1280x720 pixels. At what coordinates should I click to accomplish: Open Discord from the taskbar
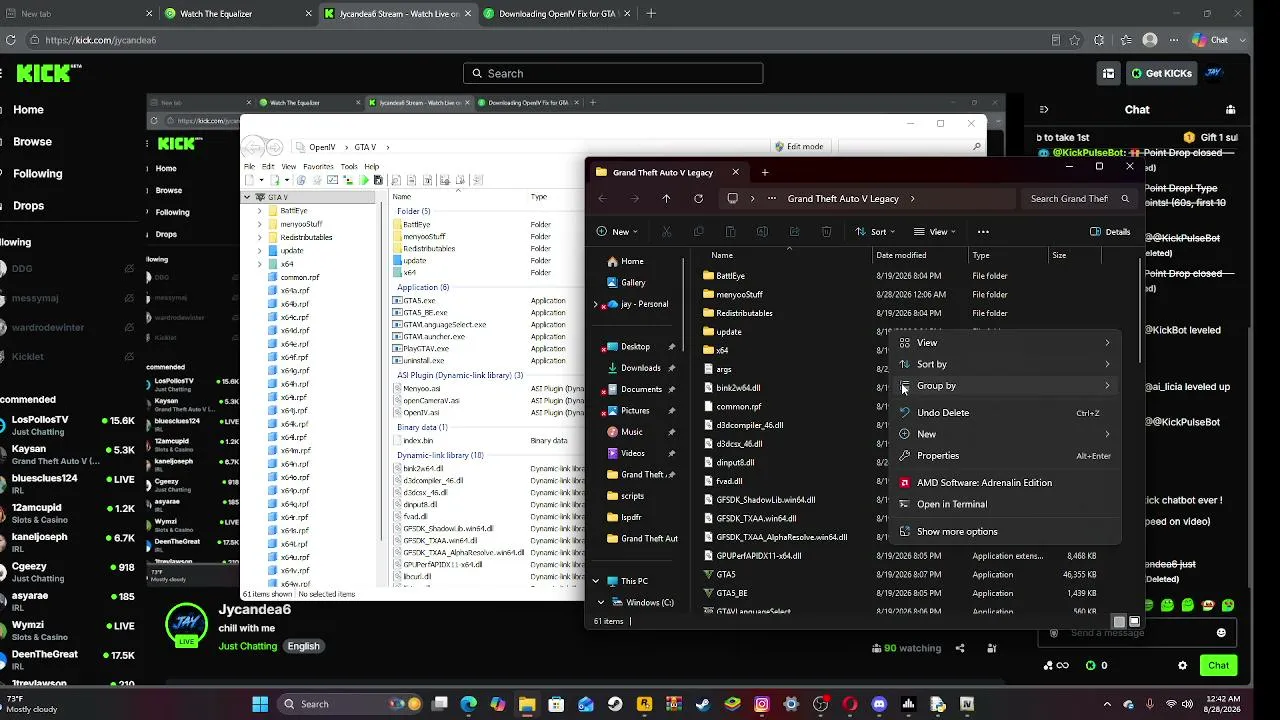(879, 704)
